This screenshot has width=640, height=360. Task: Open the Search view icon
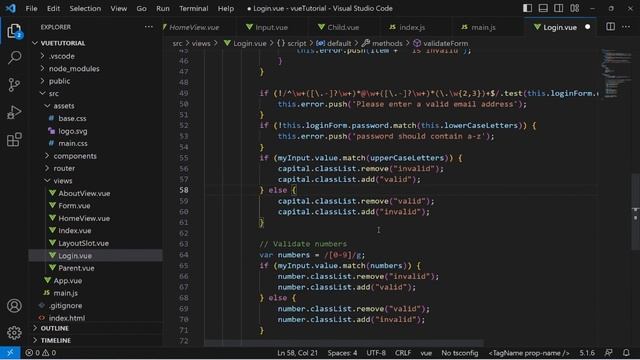point(14,58)
